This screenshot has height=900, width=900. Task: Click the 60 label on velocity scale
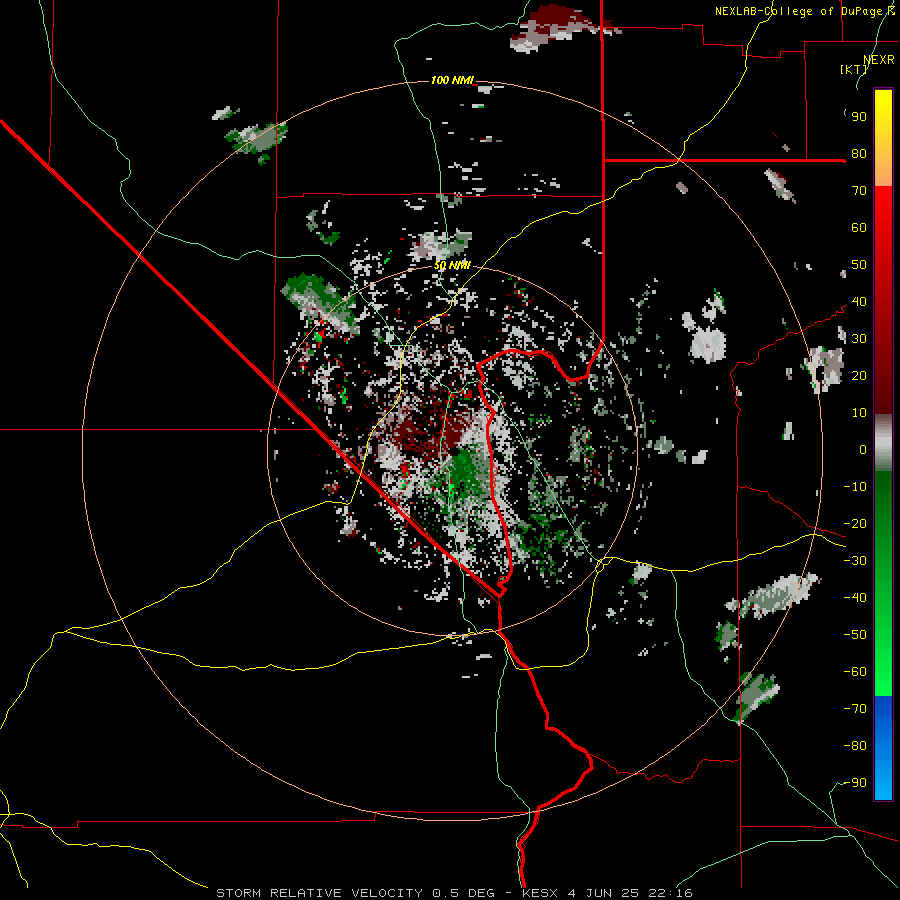tap(859, 228)
